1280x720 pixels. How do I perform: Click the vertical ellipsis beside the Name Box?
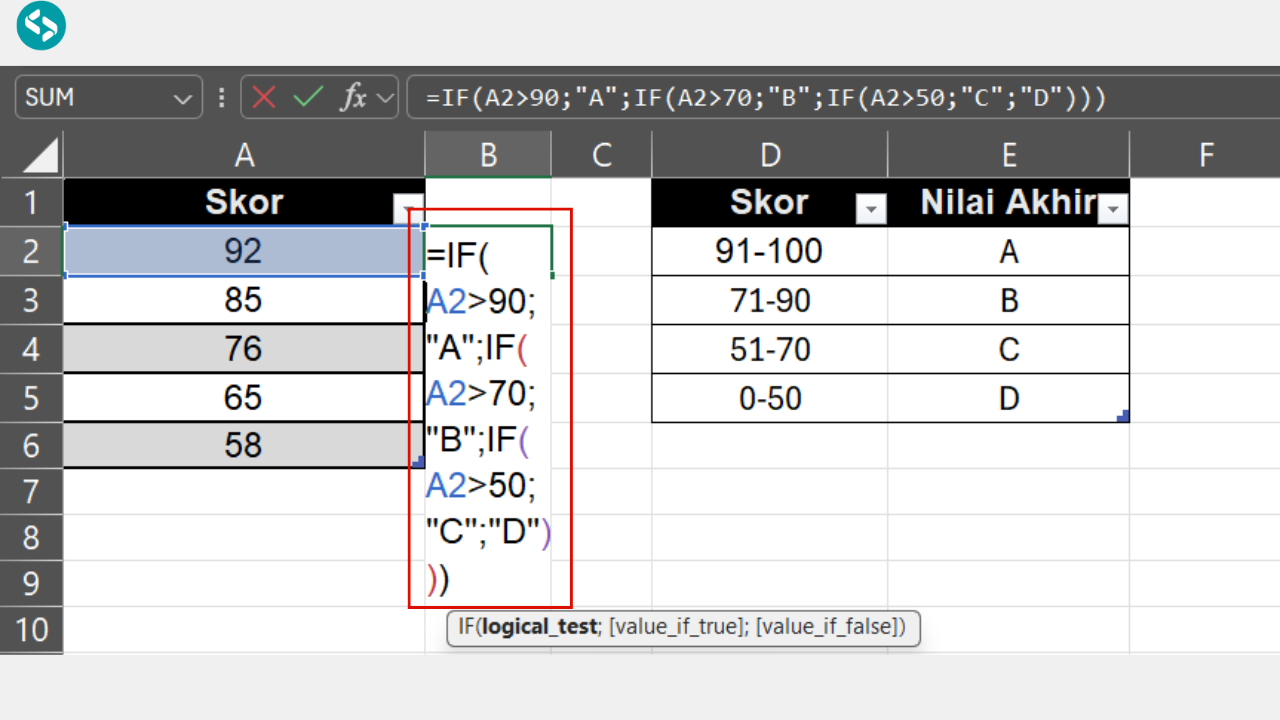point(221,96)
